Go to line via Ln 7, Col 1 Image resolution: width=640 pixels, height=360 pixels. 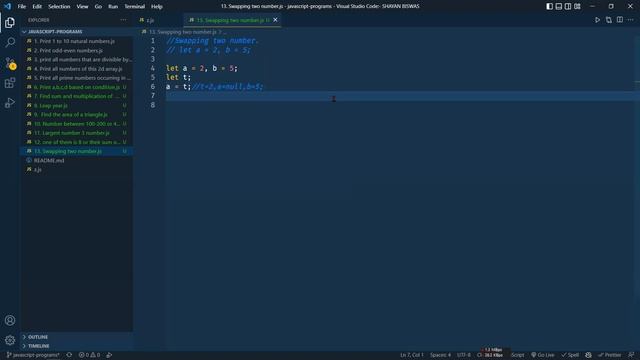412,355
